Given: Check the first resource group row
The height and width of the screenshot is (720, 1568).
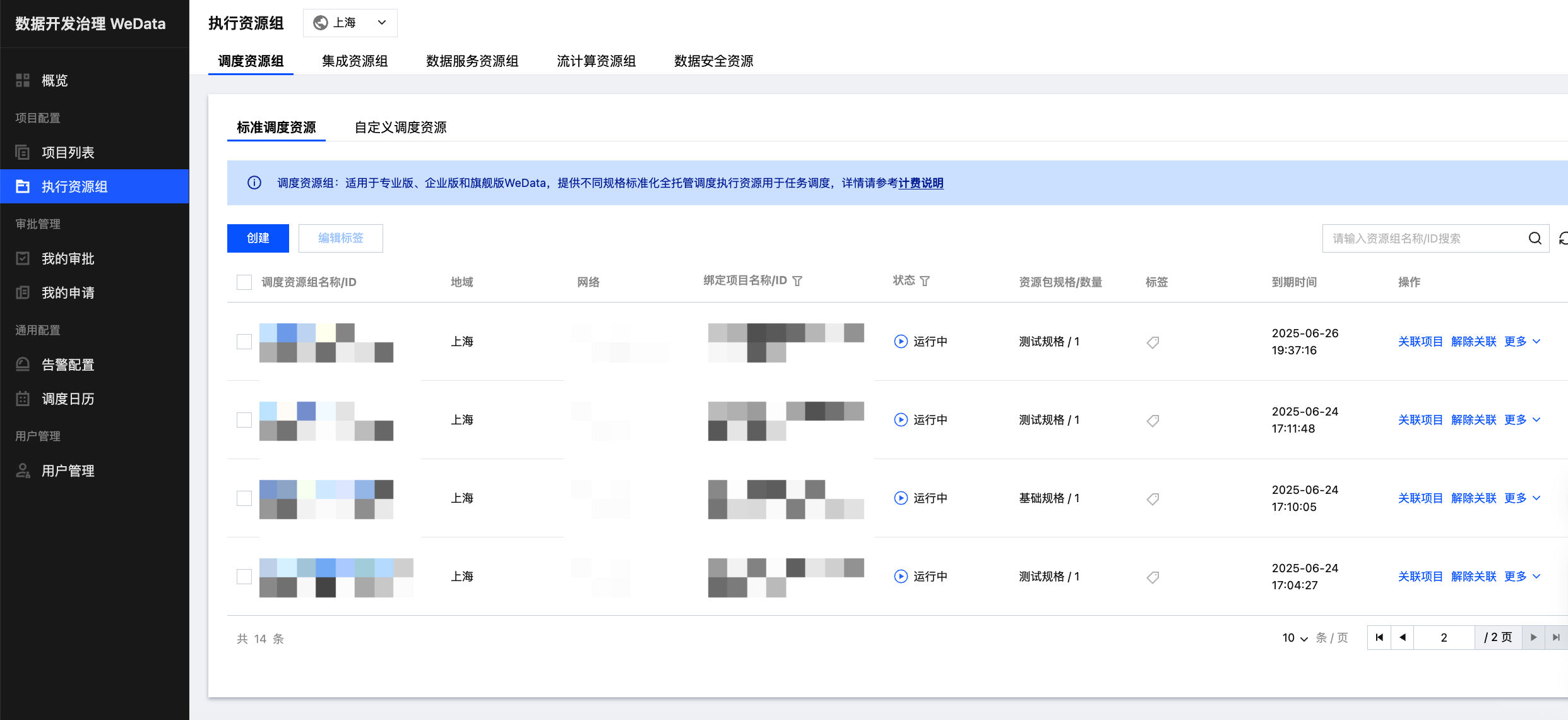Looking at the screenshot, I should tap(244, 342).
